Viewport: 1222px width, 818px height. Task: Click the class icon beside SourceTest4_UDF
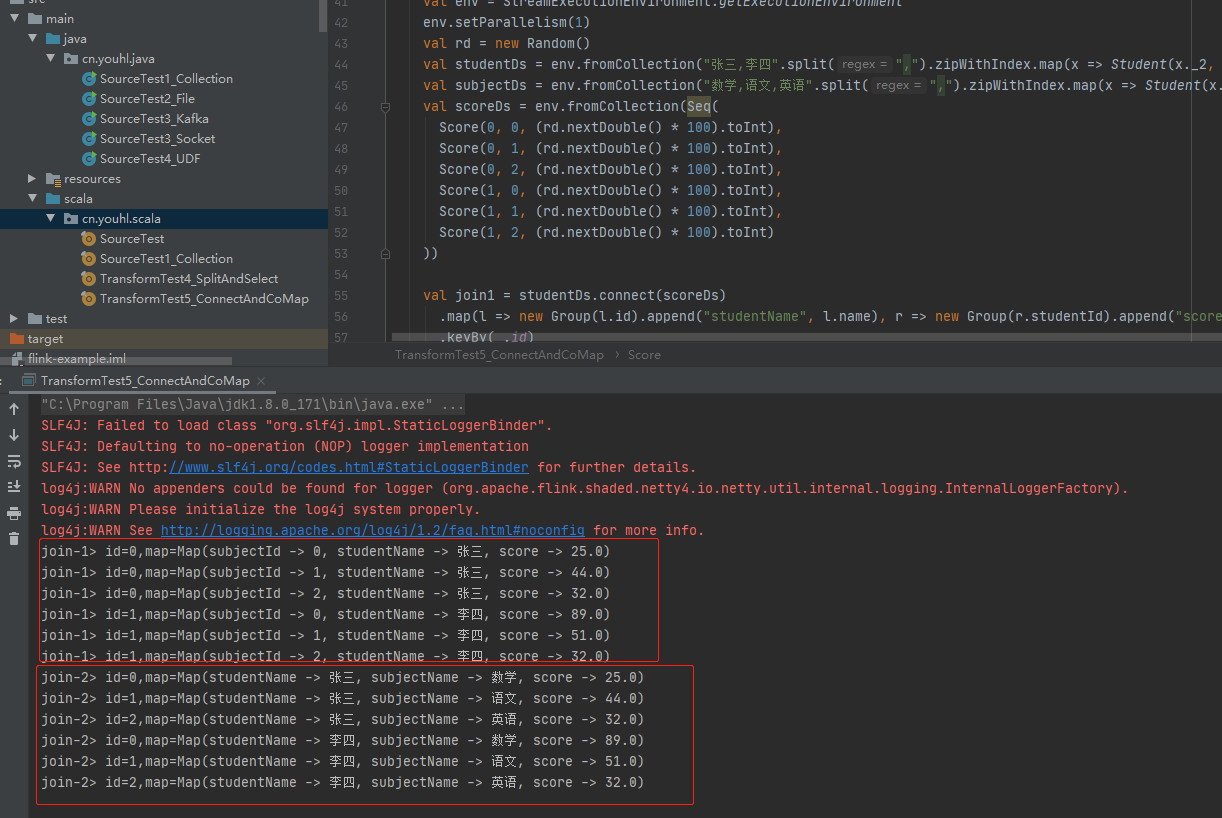[90, 159]
